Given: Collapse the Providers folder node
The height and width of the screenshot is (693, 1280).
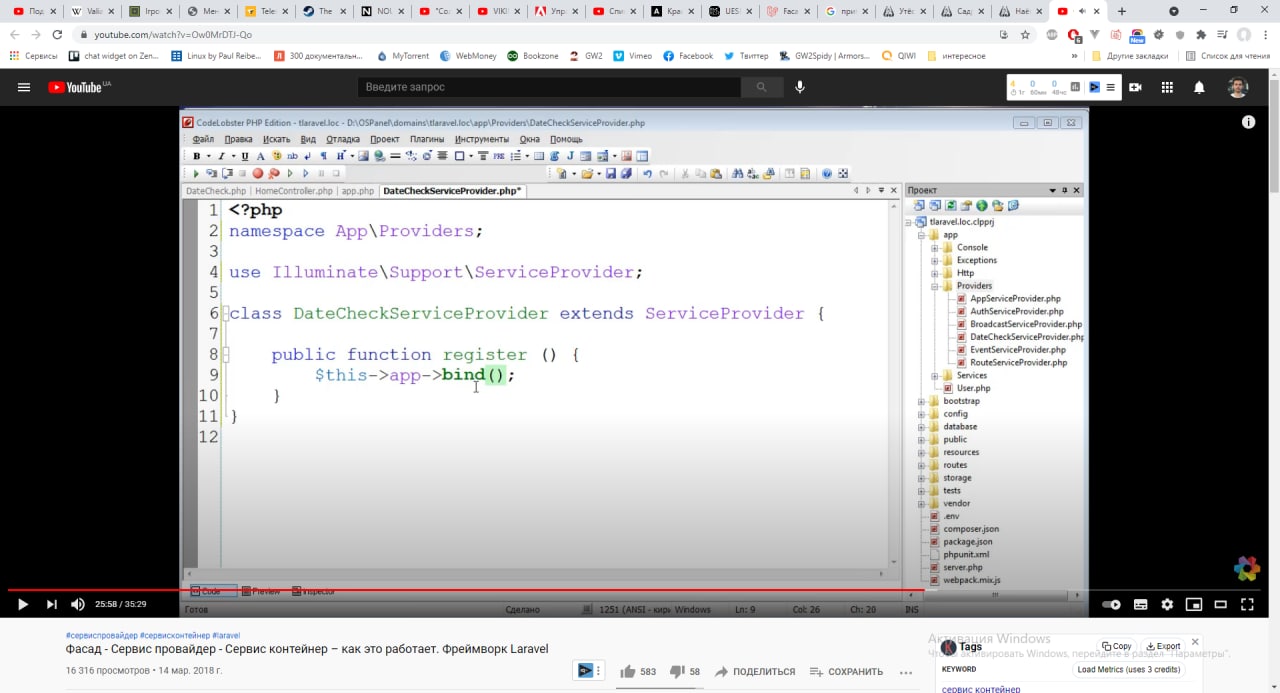Looking at the screenshot, I should (x=935, y=286).
